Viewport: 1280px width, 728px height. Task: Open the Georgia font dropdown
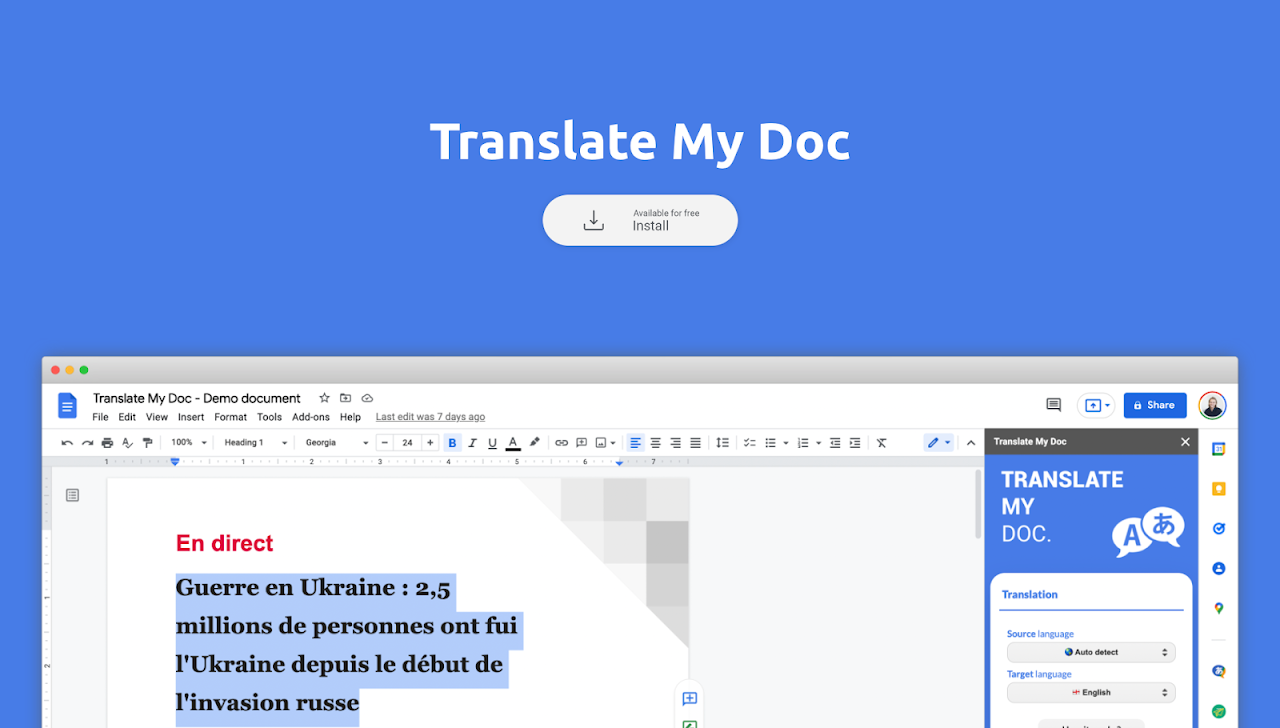click(x=336, y=443)
